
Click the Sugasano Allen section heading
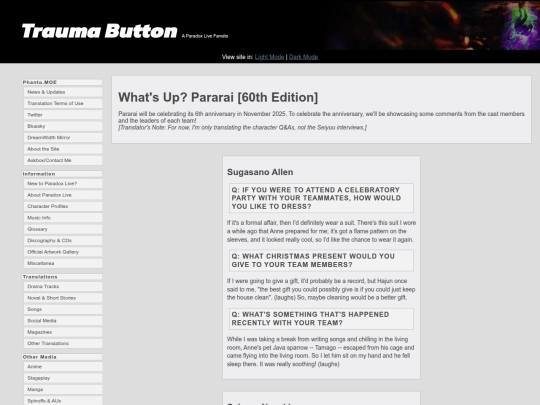(260, 172)
